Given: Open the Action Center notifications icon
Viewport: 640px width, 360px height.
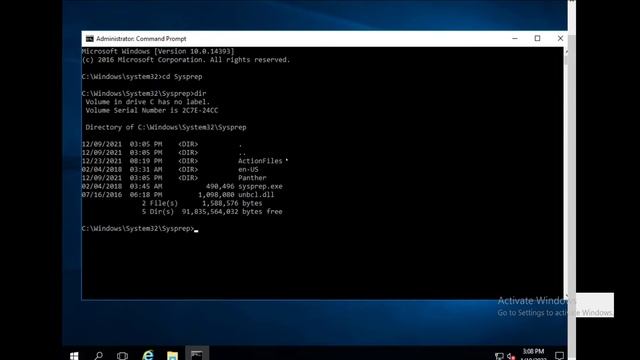Looking at the screenshot, I should tap(559, 356).
